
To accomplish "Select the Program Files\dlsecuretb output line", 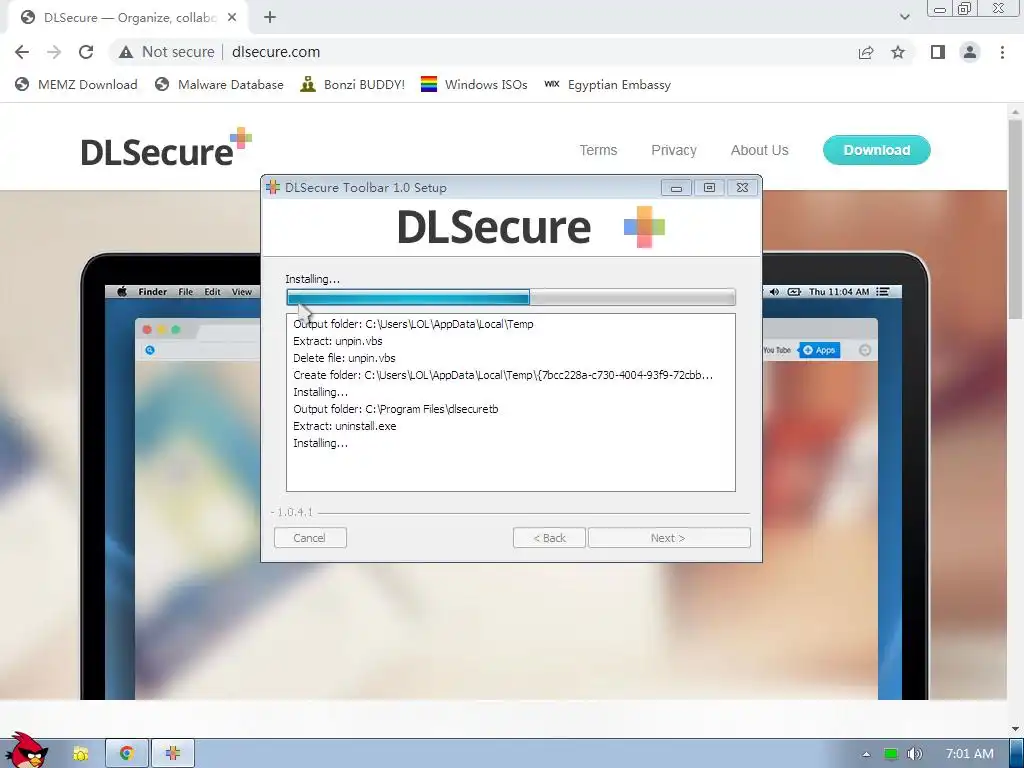I will click(x=396, y=409).
